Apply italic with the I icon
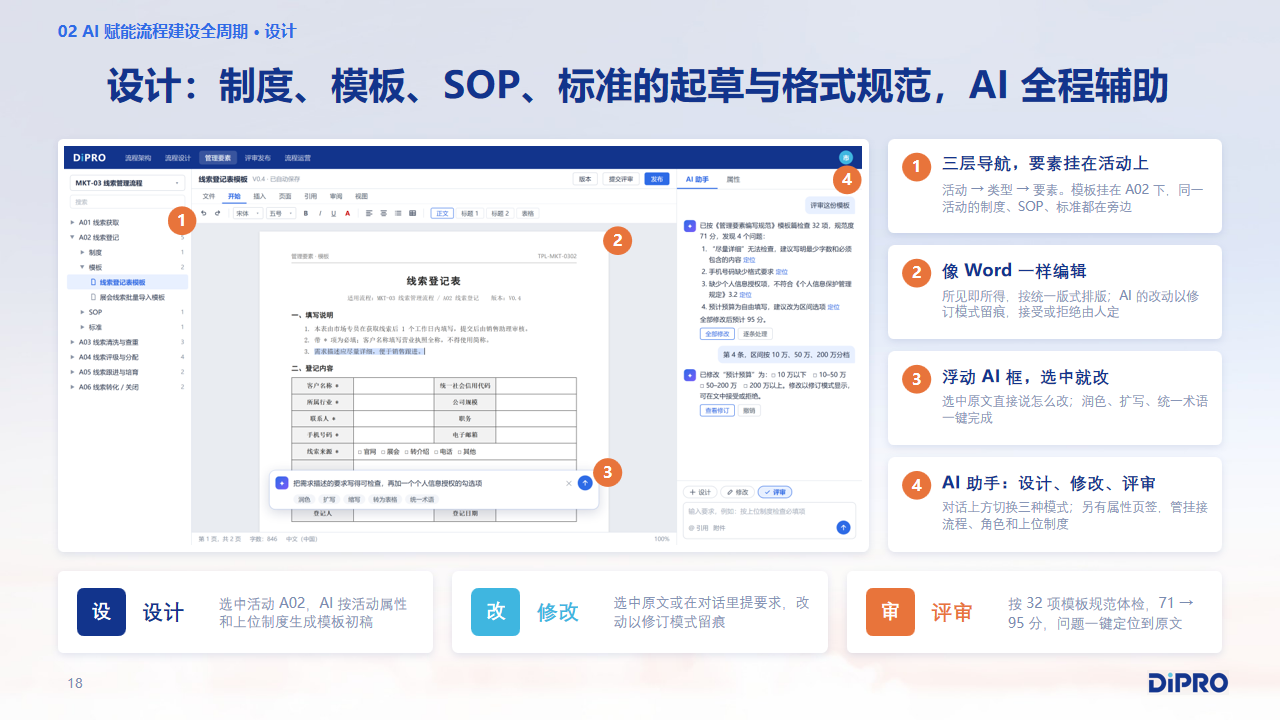 click(320, 213)
